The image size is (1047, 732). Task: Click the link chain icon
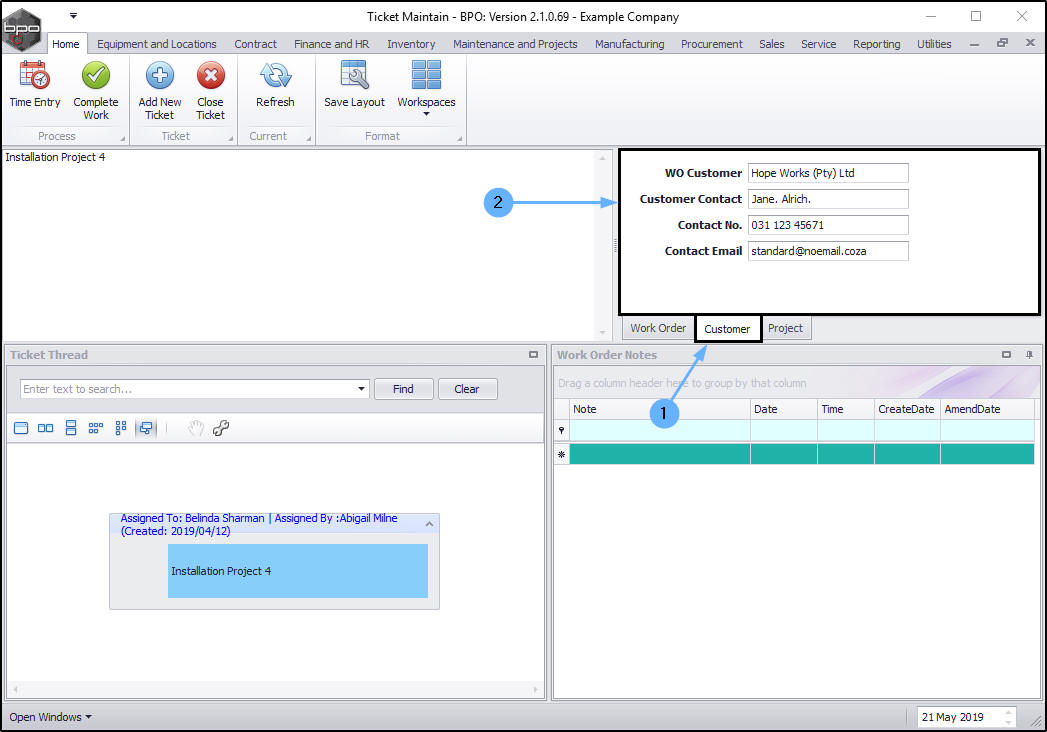coord(221,428)
